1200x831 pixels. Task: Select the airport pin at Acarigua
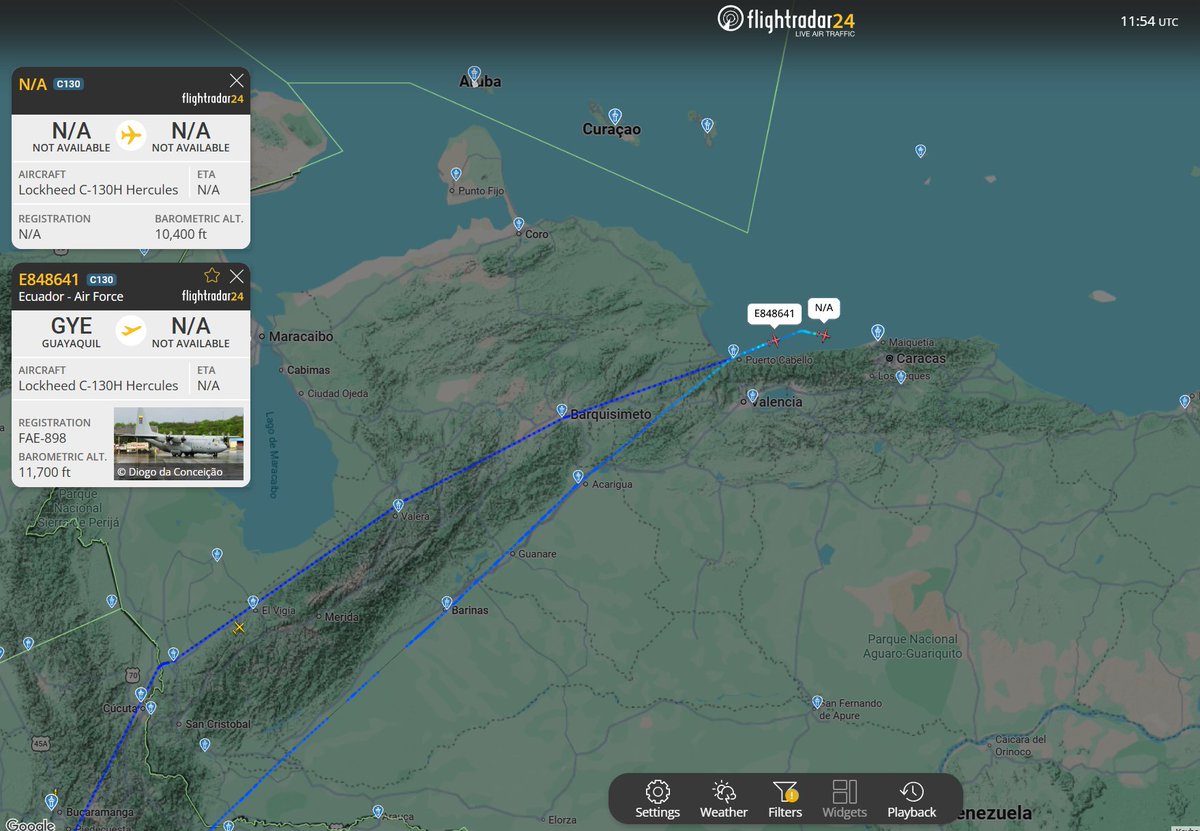click(578, 476)
